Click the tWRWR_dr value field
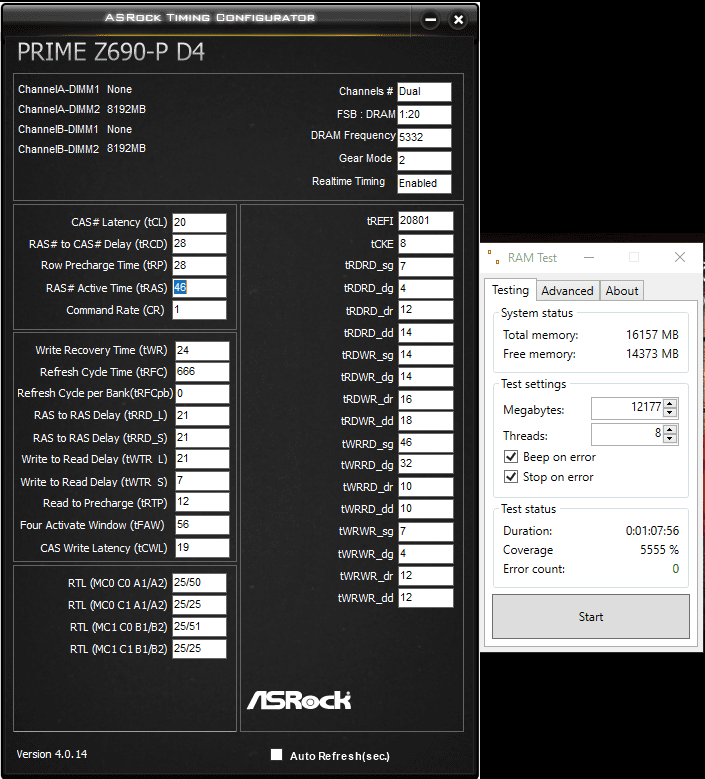The height and width of the screenshot is (779, 705). [426, 576]
